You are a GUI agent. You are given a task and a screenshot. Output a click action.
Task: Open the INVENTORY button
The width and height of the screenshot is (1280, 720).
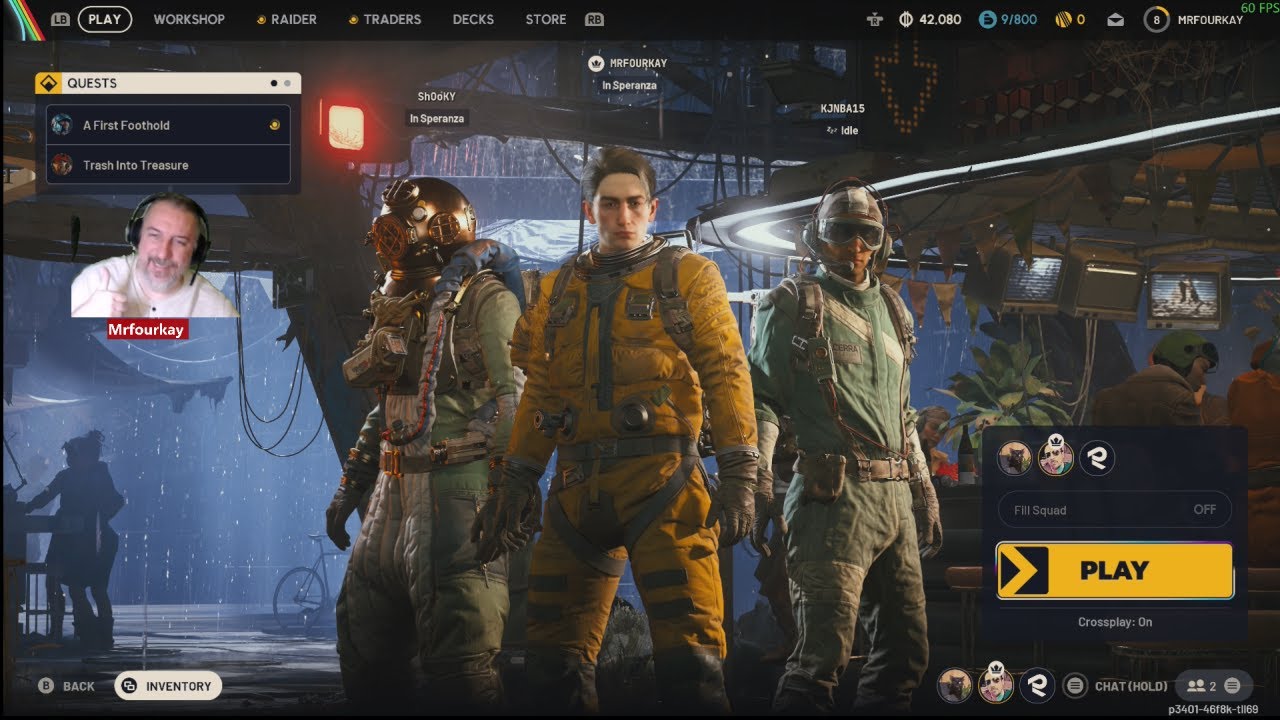tap(168, 686)
